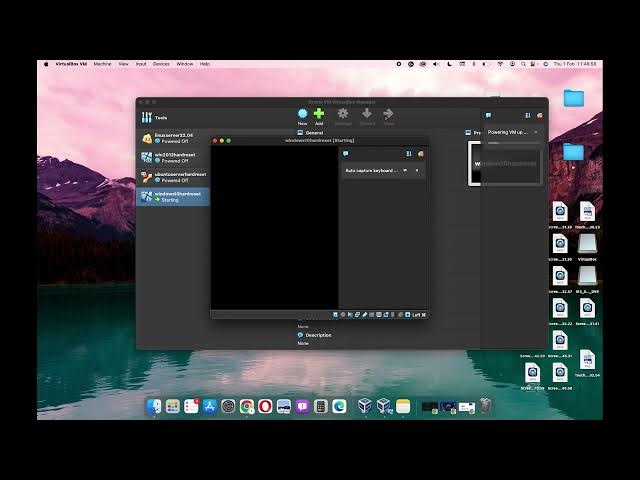
Task: Open the Apple menu
Action: point(46,64)
